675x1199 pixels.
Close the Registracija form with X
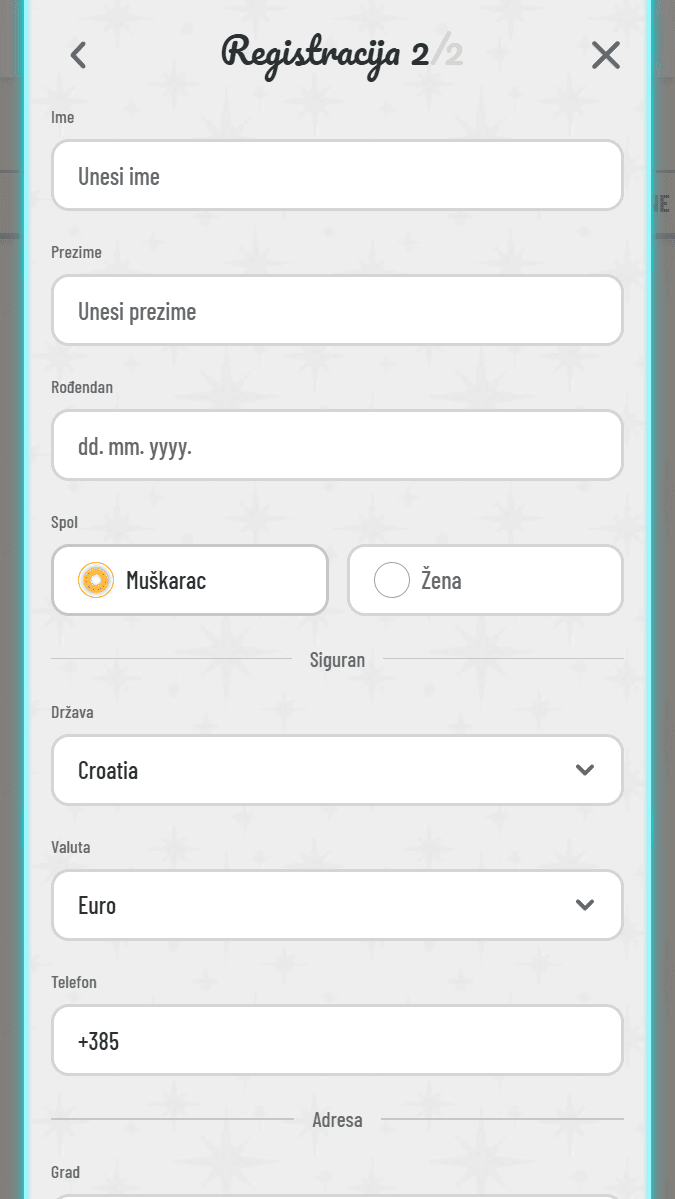point(605,55)
